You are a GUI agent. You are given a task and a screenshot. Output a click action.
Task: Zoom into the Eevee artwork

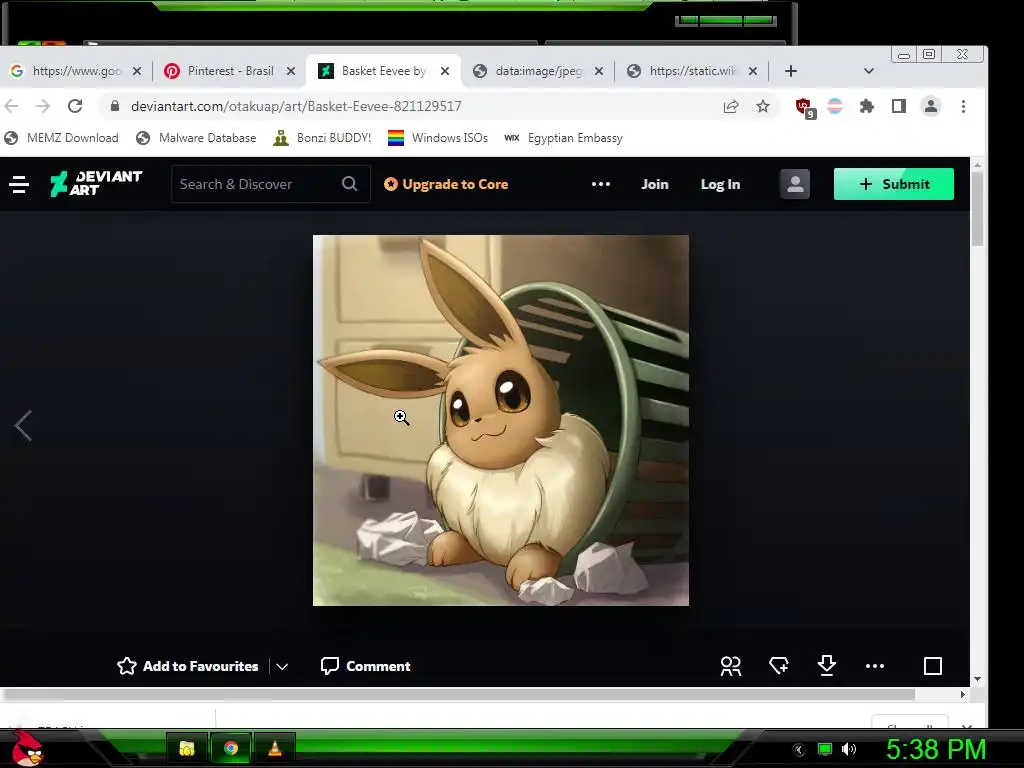tap(500, 420)
